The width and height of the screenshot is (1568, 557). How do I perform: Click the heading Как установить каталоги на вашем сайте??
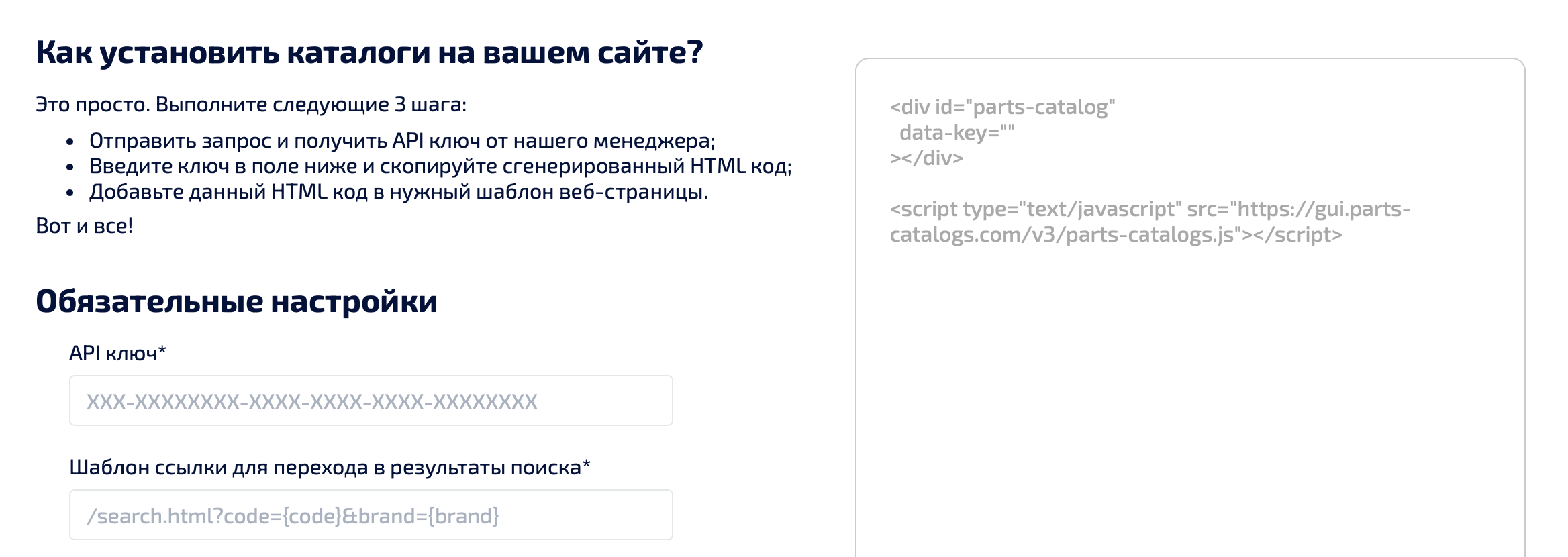point(369,50)
